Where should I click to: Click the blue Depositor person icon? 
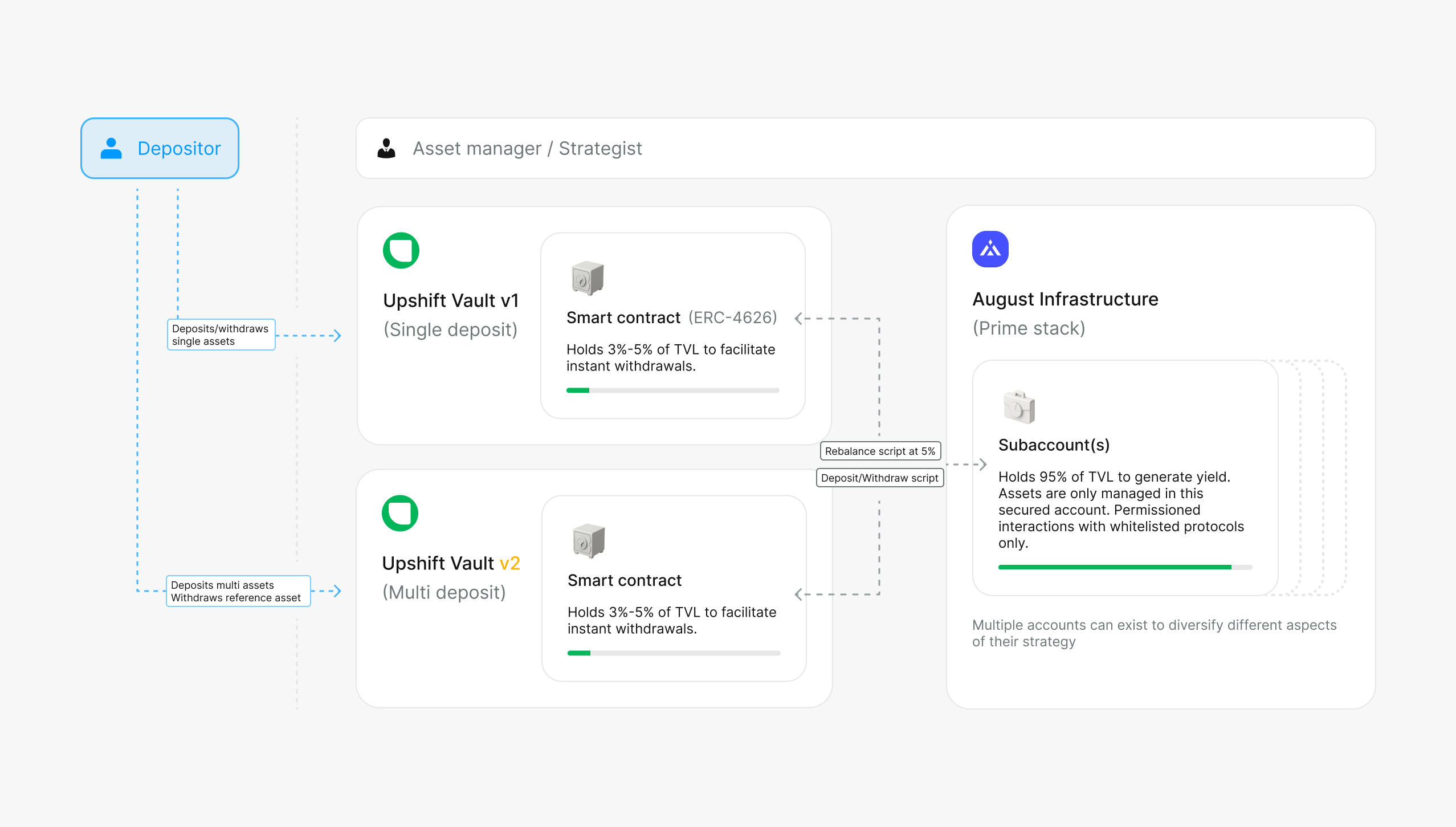[111, 148]
